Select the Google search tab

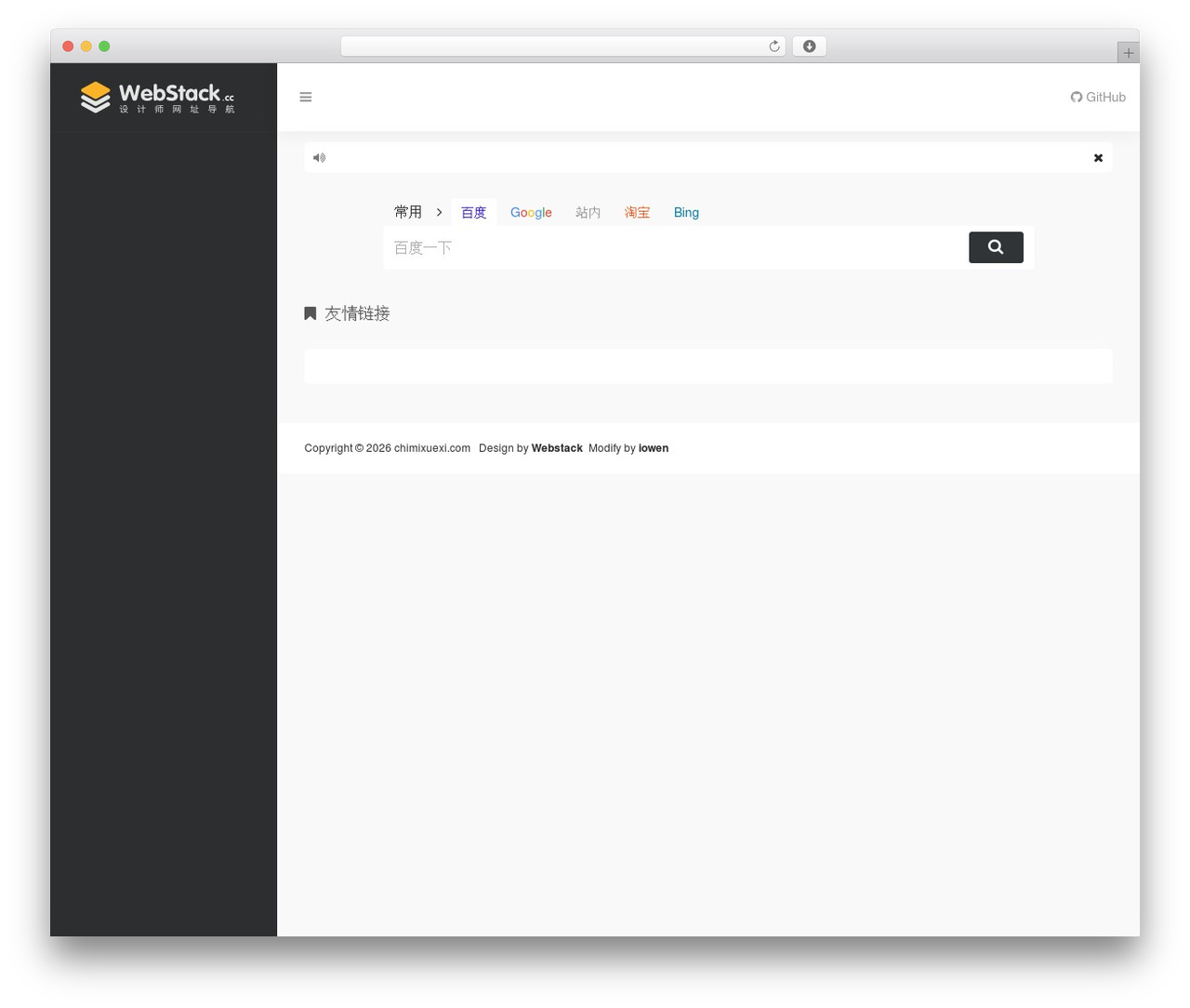click(x=531, y=212)
